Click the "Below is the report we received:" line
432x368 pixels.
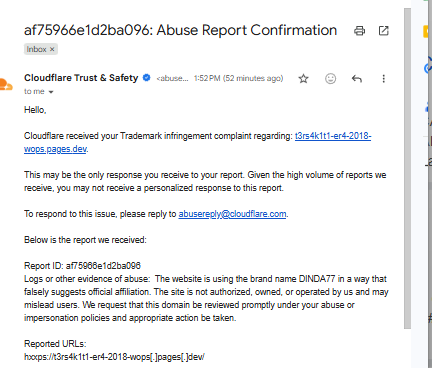[85, 240]
